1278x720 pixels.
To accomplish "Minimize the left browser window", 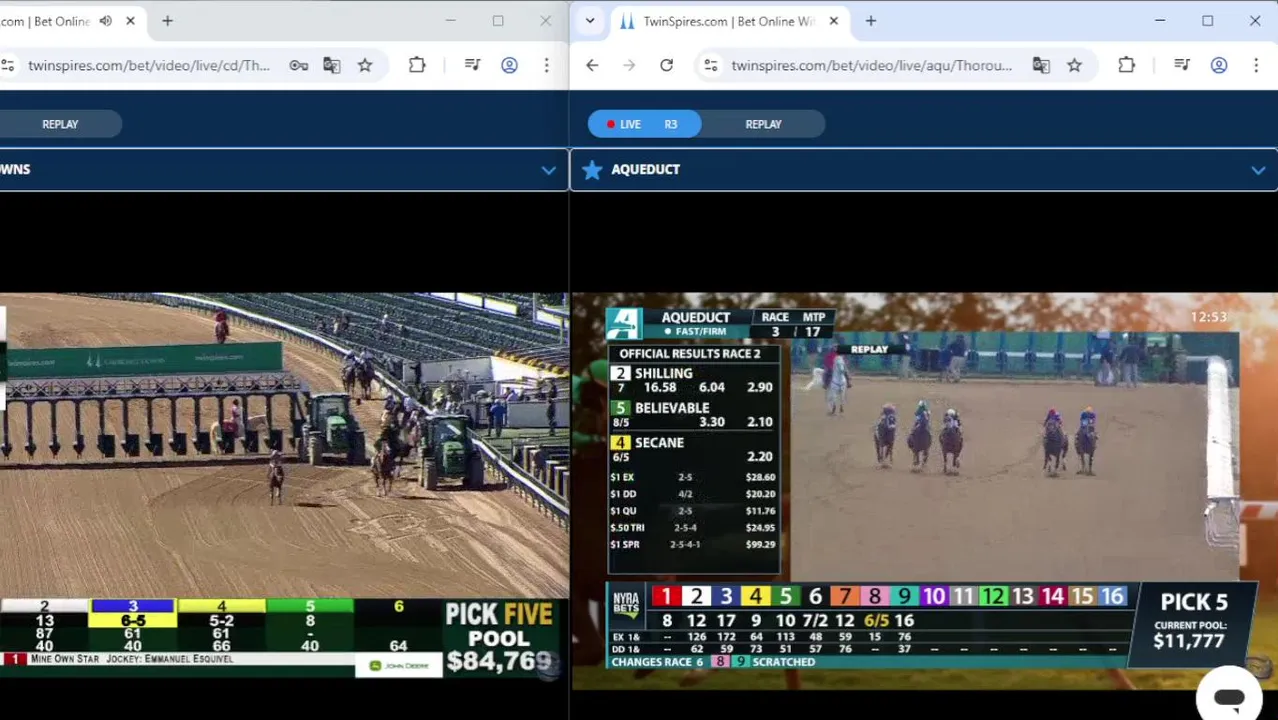I will (450, 21).
